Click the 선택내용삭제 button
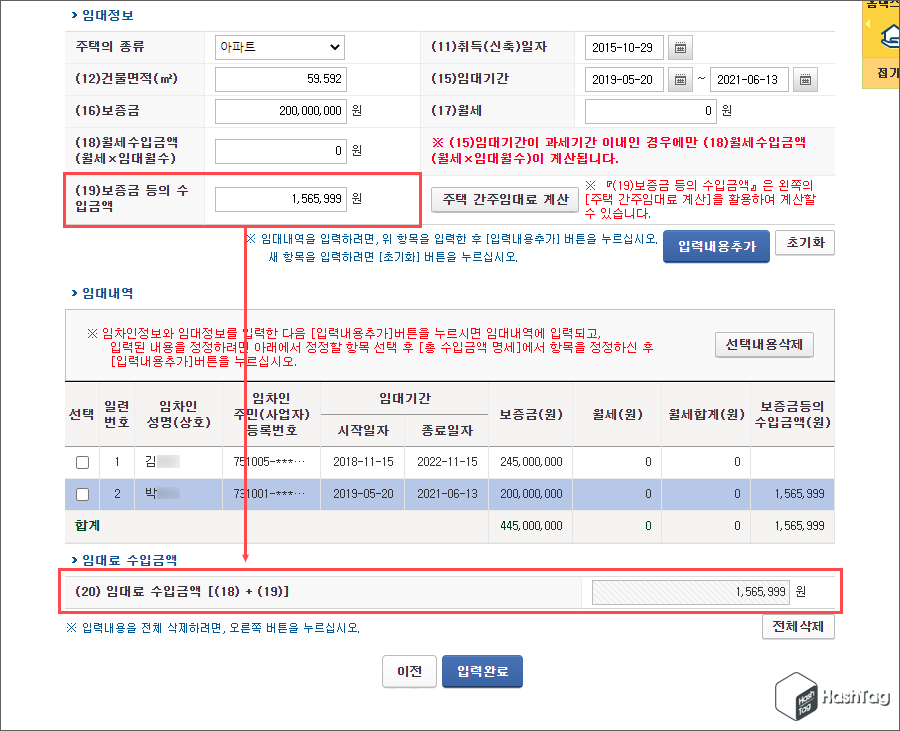900x731 pixels. pos(764,344)
